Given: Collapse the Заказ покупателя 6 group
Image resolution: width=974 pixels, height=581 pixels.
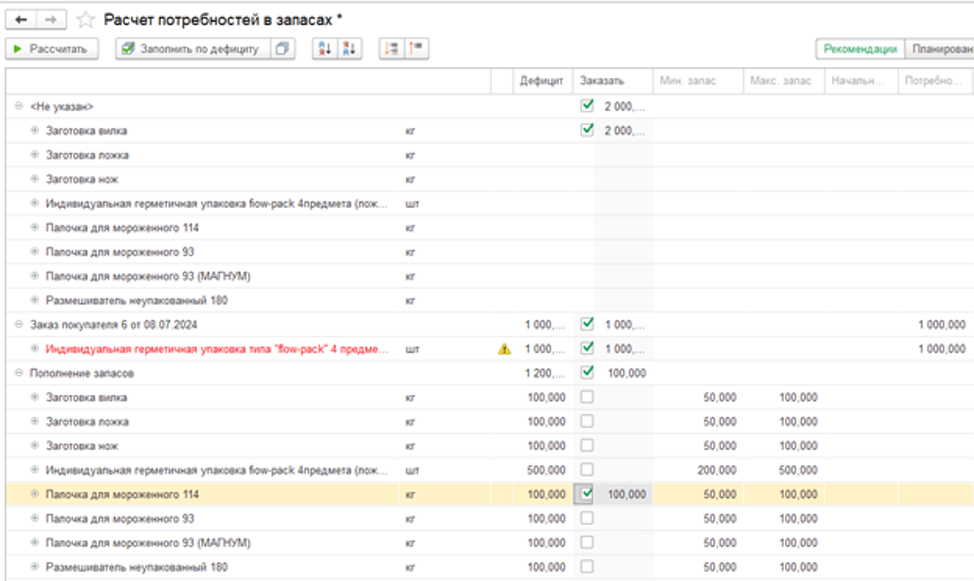Looking at the screenshot, I should click(x=19, y=324).
